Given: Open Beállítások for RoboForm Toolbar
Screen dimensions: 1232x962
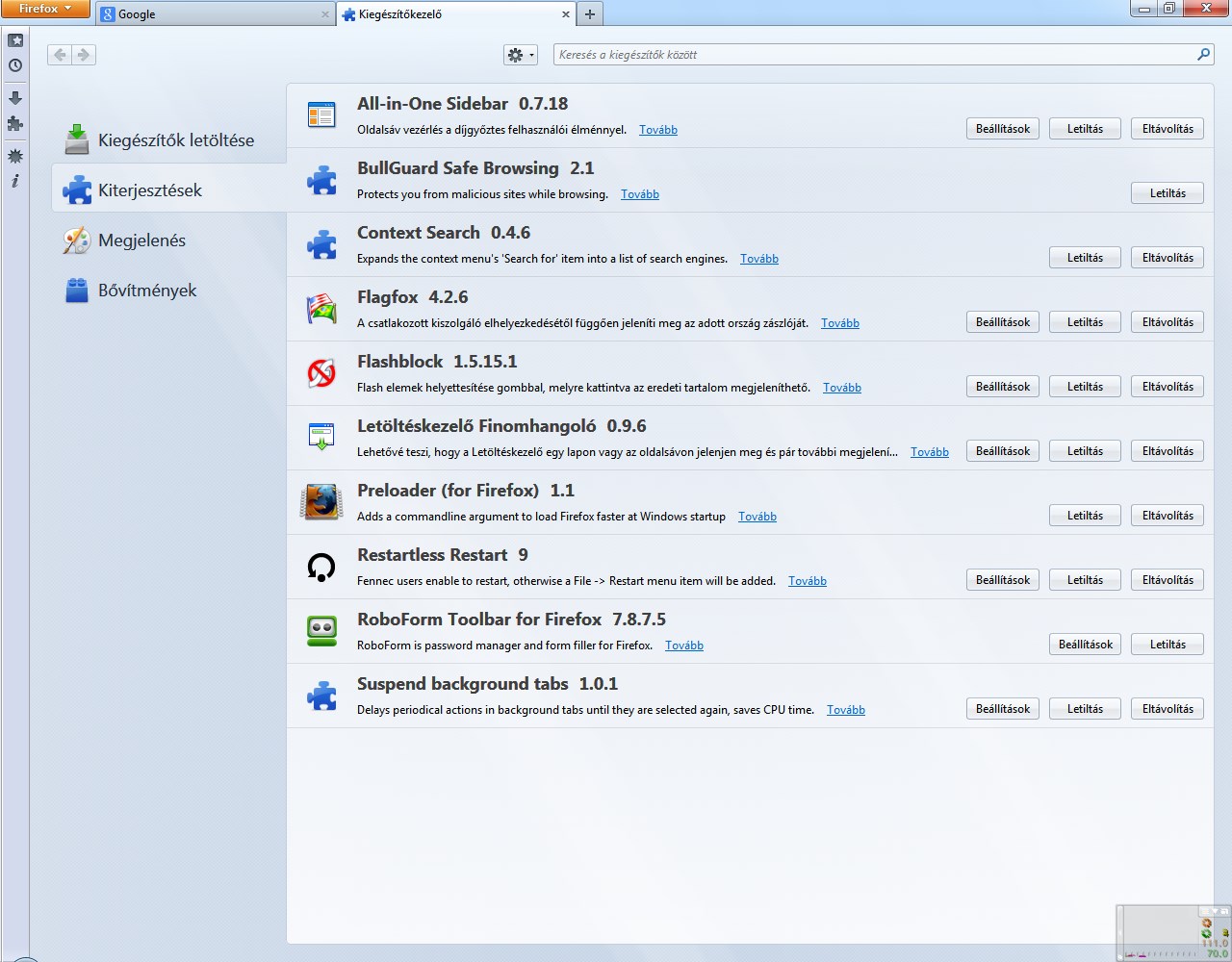Looking at the screenshot, I should tap(1086, 645).
